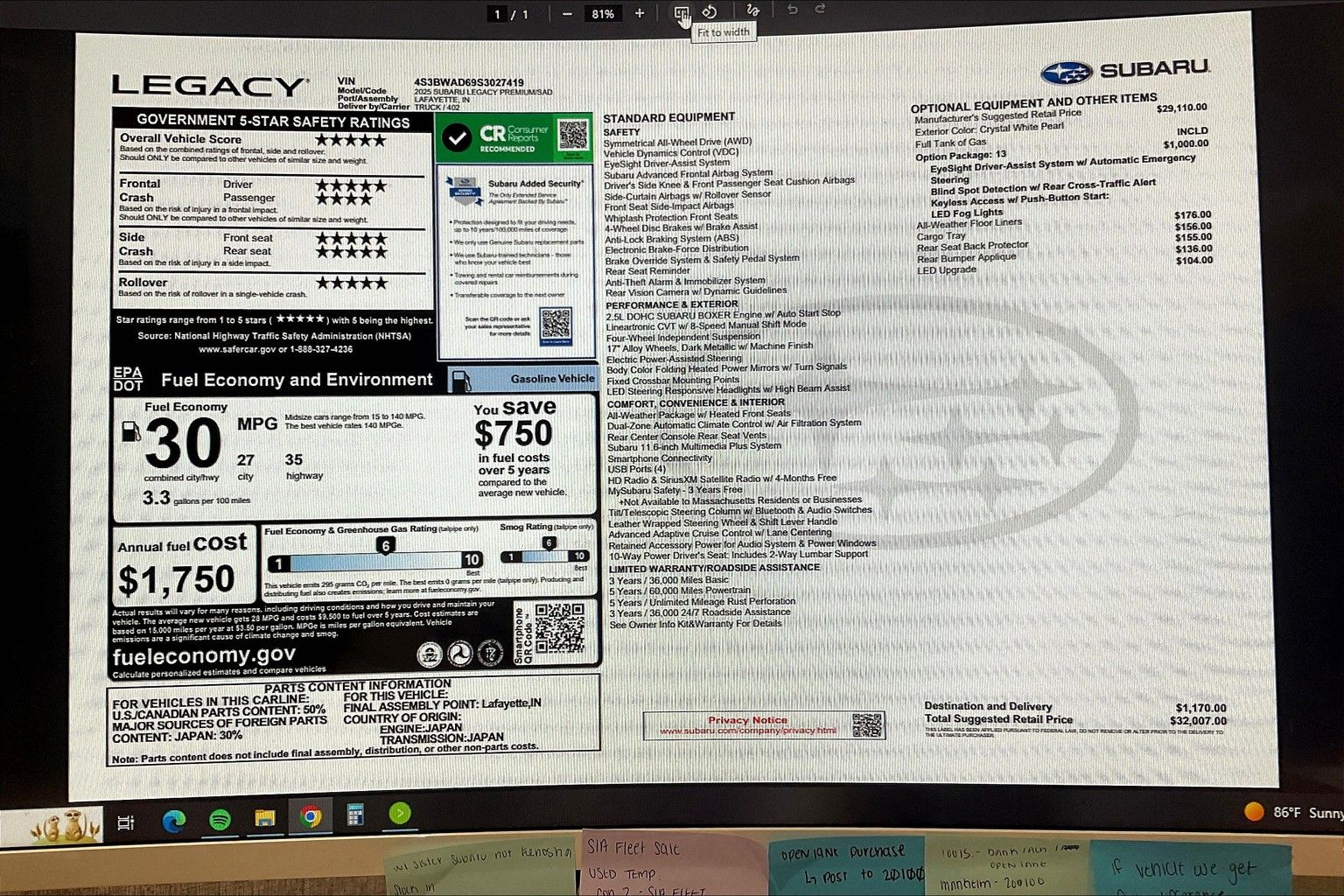Click the page number field
The width and height of the screenshot is (1344, 896).
tap(499, 14)
